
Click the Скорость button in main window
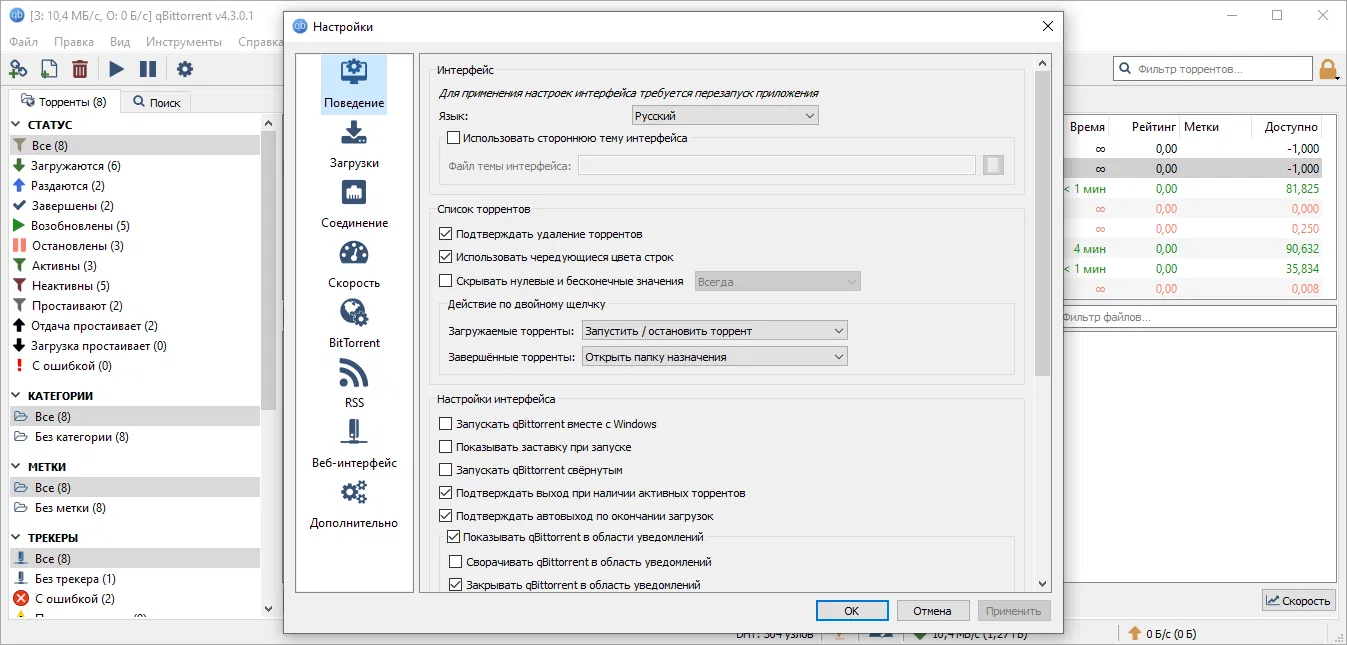(x=1299, y=600)
